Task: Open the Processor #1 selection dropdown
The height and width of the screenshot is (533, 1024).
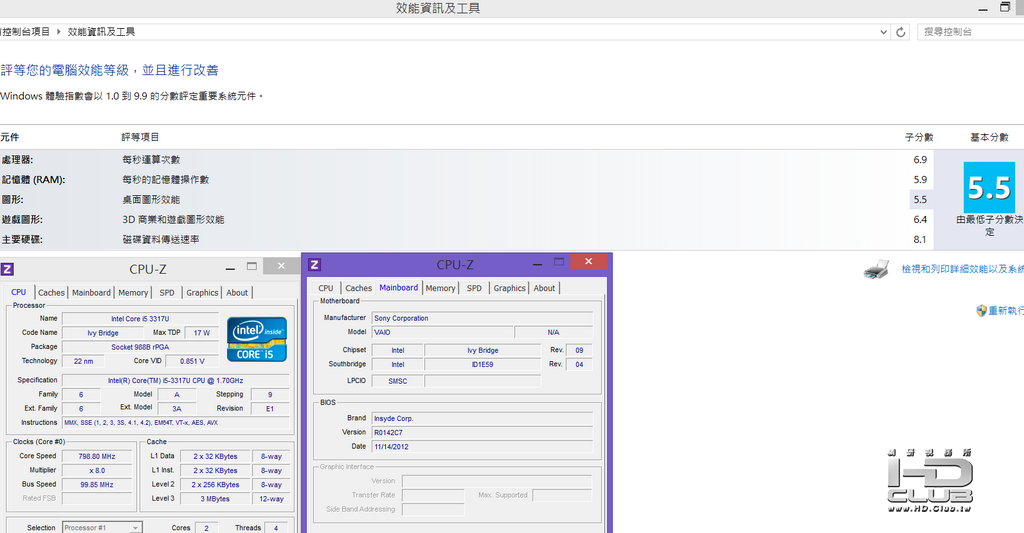Action: (x=102, y=528)
